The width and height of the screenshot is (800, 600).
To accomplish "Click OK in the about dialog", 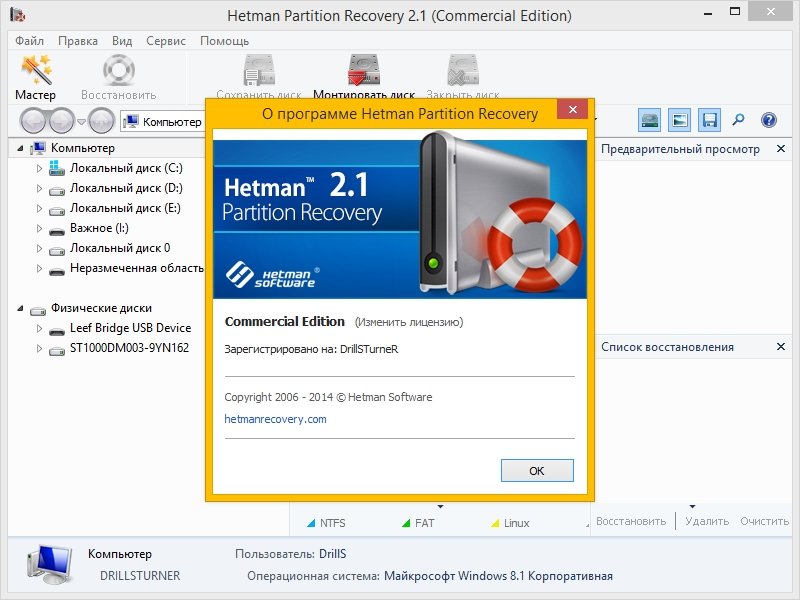I will click(x=537, y=470).
